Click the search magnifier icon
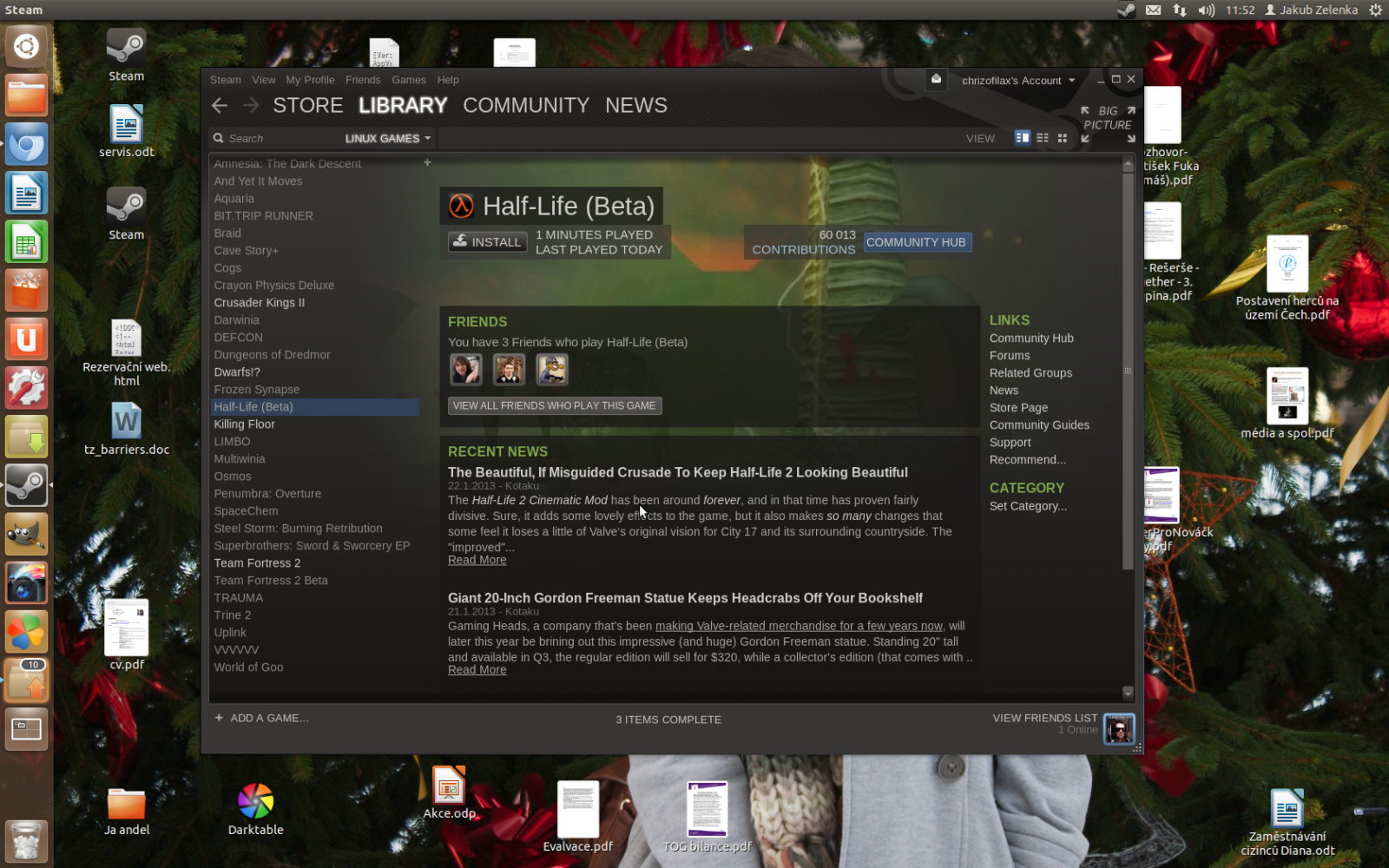 218,138
